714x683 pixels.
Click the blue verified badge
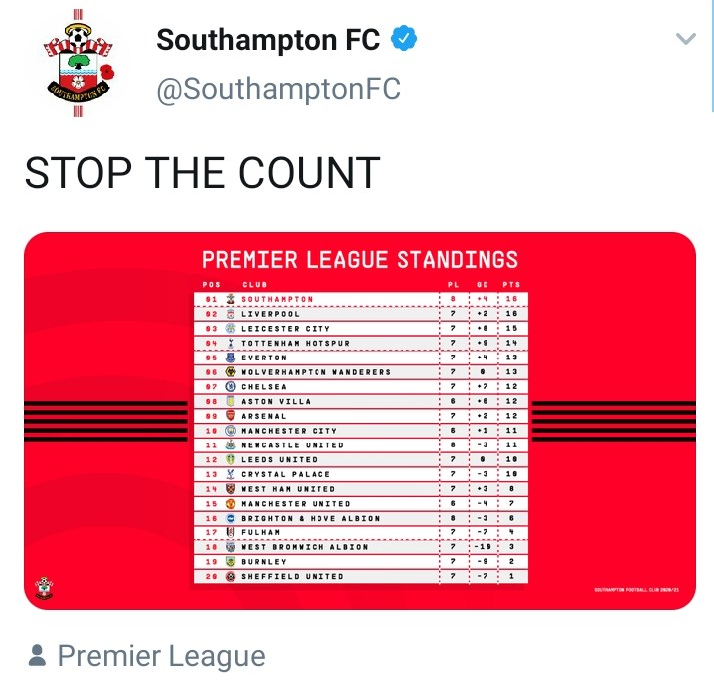point(402,40)
